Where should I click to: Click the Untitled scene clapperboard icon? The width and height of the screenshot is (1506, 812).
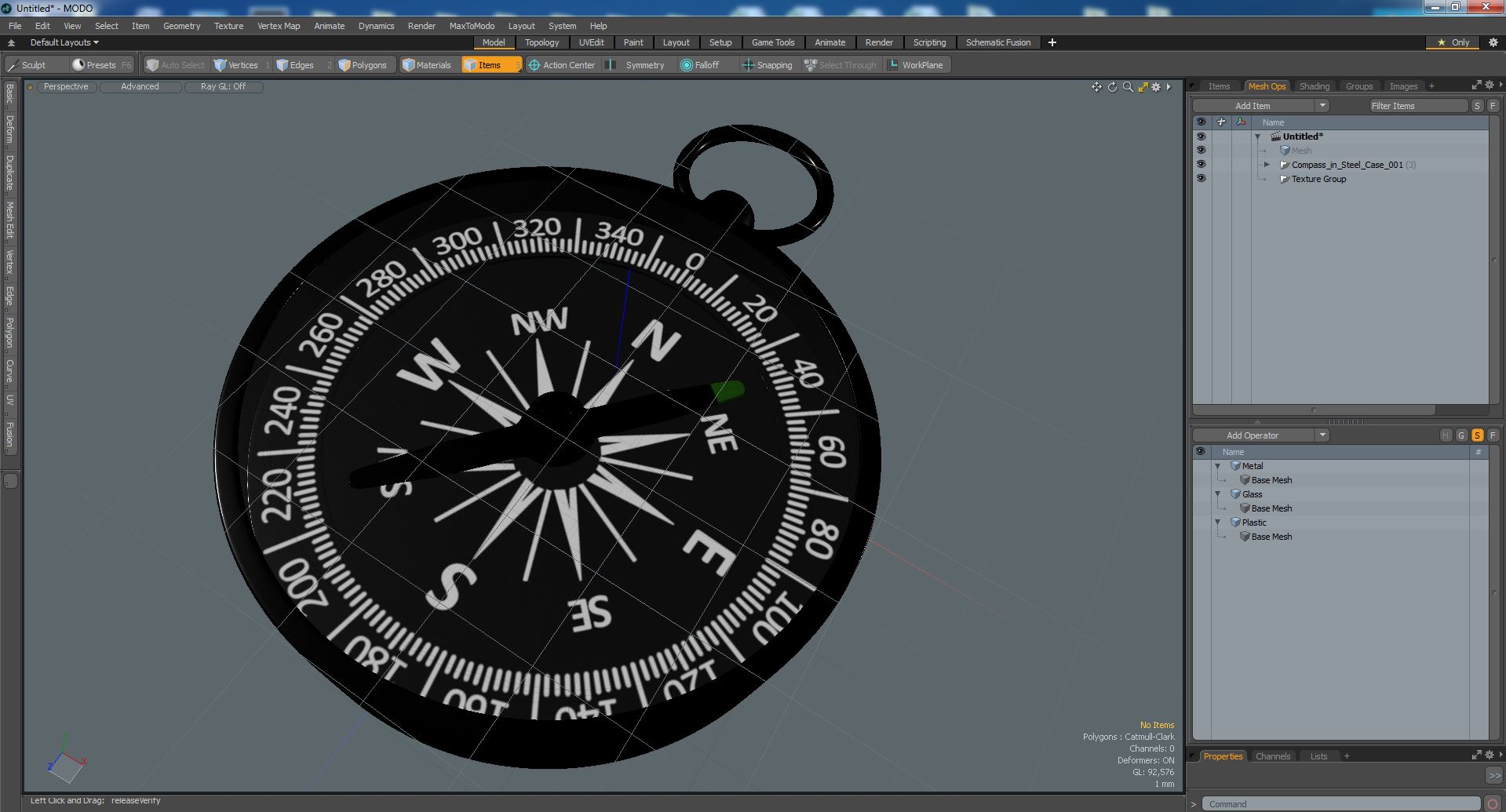point(1276,137)
